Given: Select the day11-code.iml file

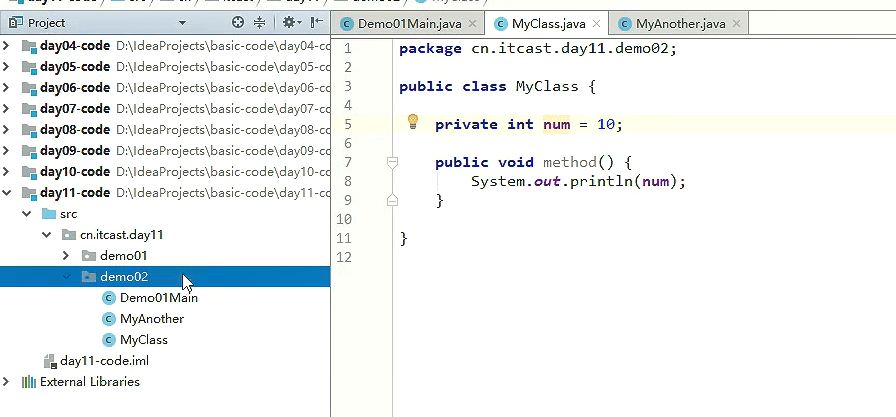Looking at the screenshot, I should click(x=165, y=361).
